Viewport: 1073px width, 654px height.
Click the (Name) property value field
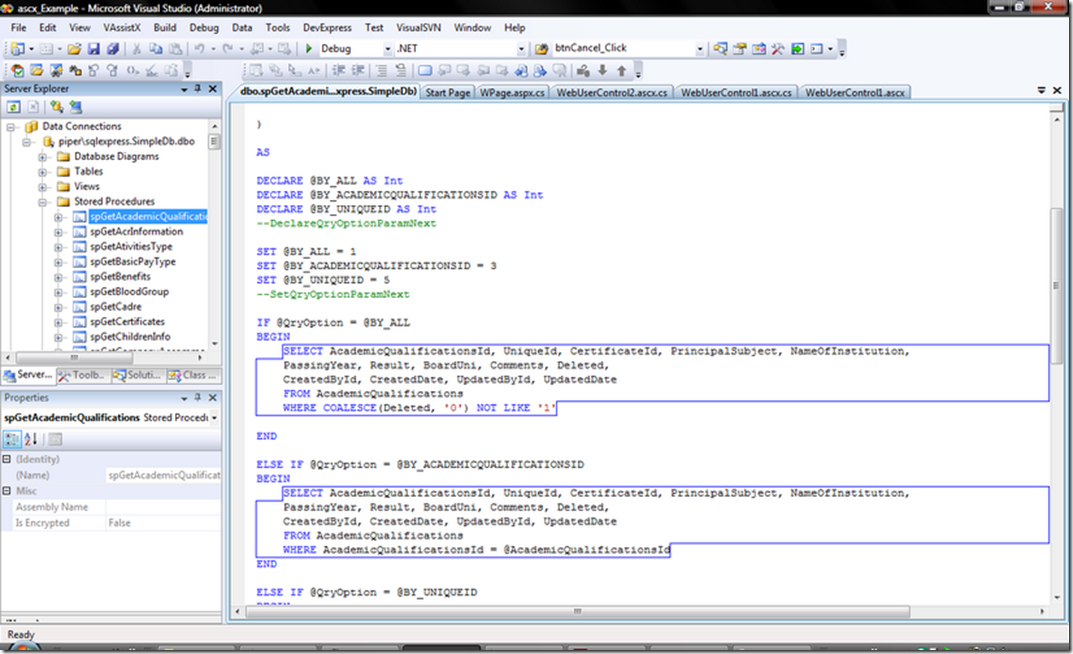(x=164, y=475)
